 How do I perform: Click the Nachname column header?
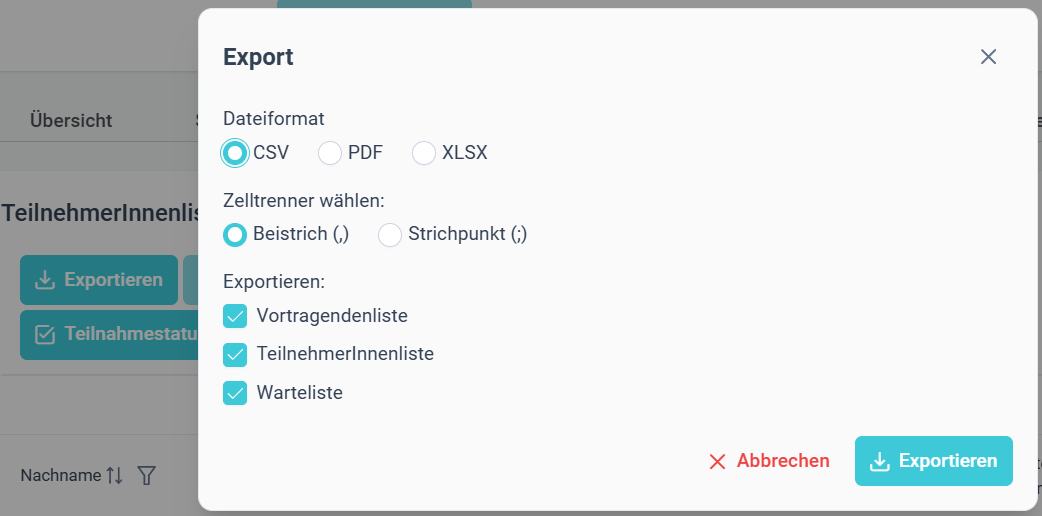click(60, 475)
